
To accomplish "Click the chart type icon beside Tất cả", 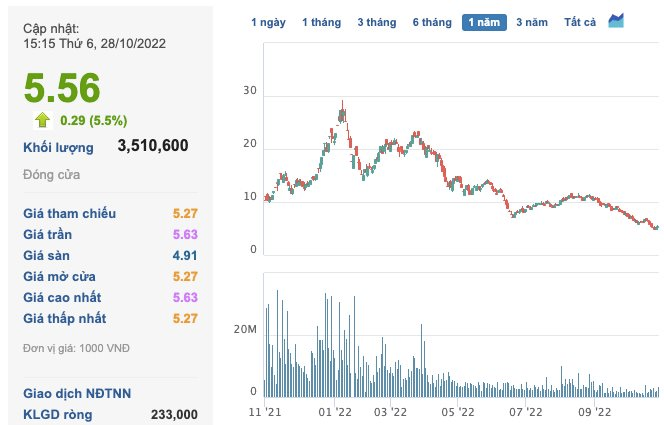I will [616, 21].
